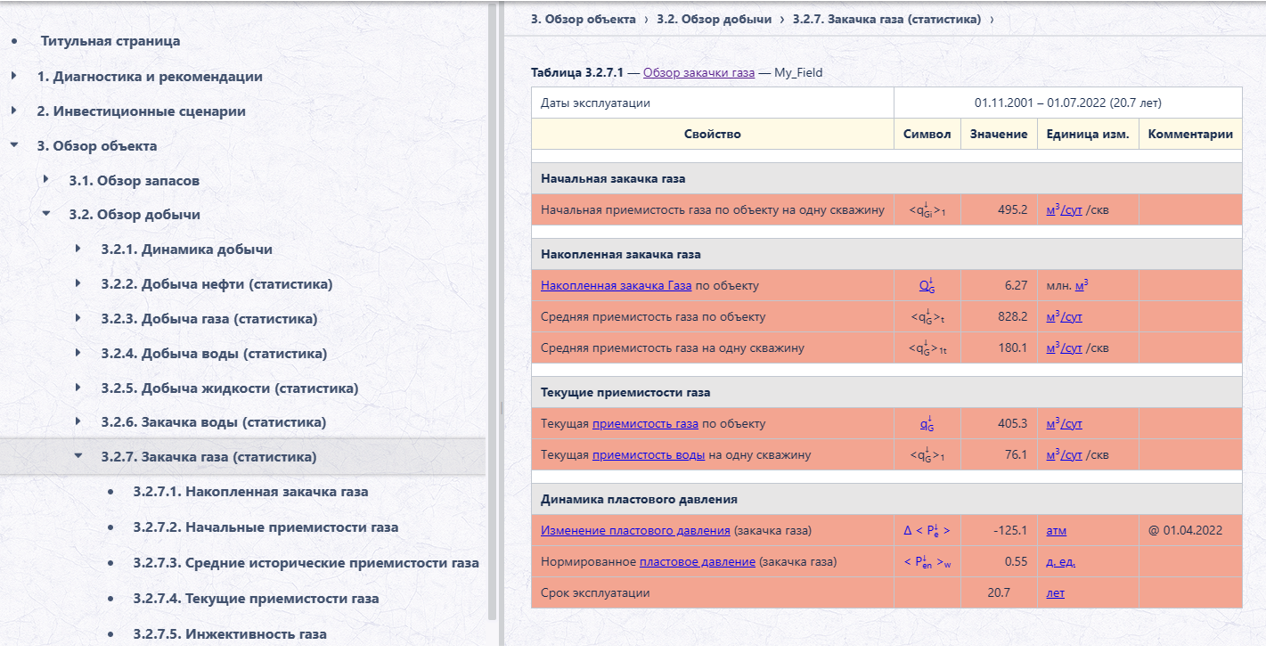Open '3.2.4. Добыча воды (статистика)' label
This screenshot has width=1266, height=646.
214,353
